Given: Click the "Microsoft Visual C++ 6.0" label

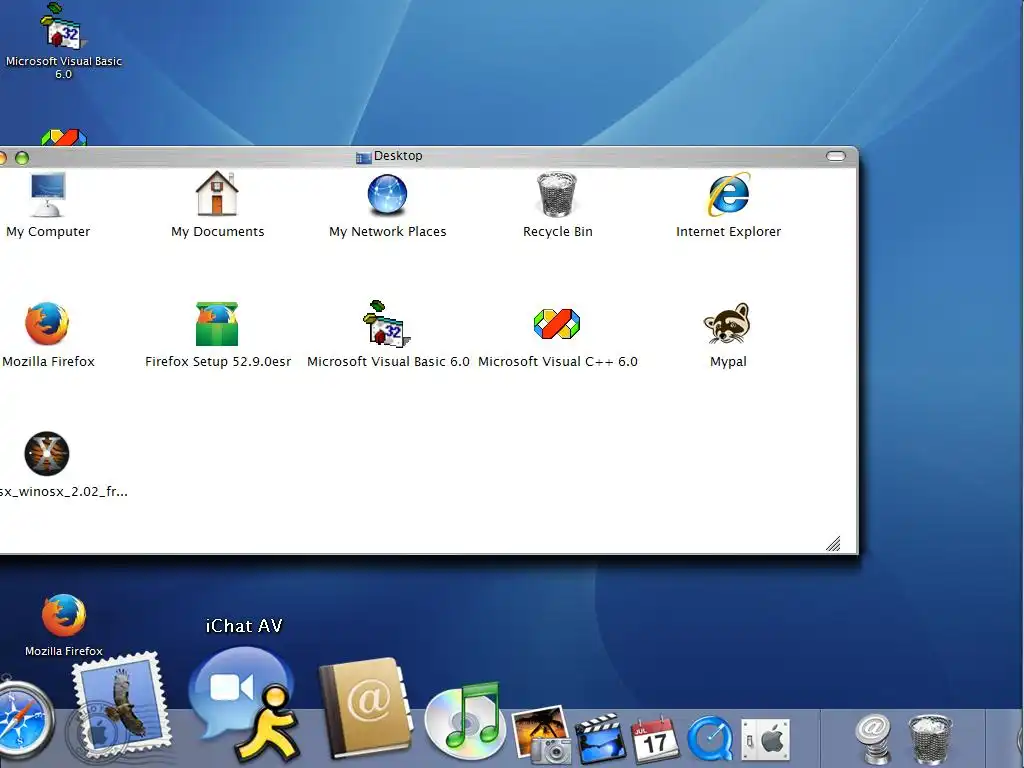Looking at the screenshot, I should point(557,361).
